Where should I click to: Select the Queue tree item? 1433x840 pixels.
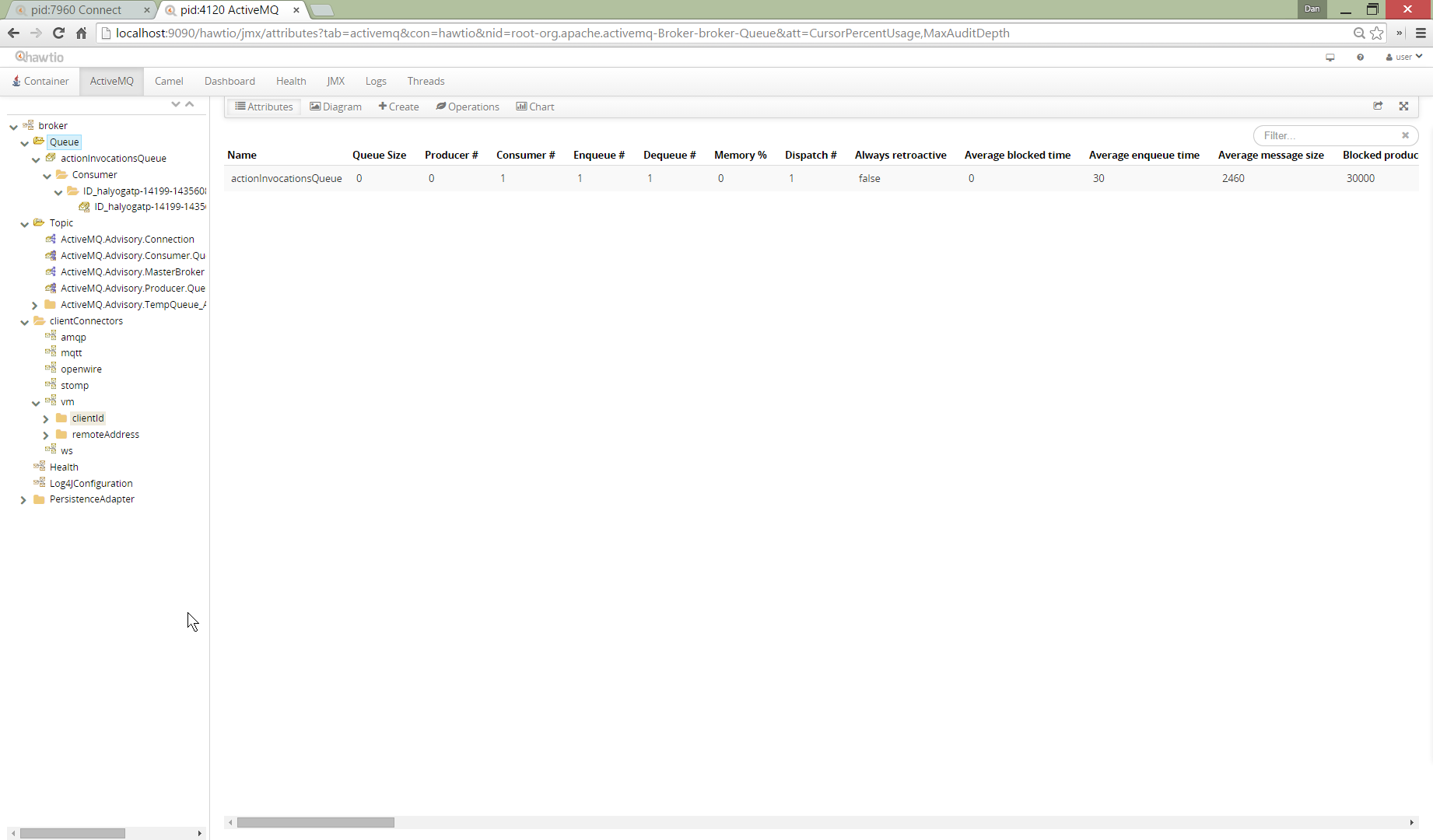(x=64, y=142)
